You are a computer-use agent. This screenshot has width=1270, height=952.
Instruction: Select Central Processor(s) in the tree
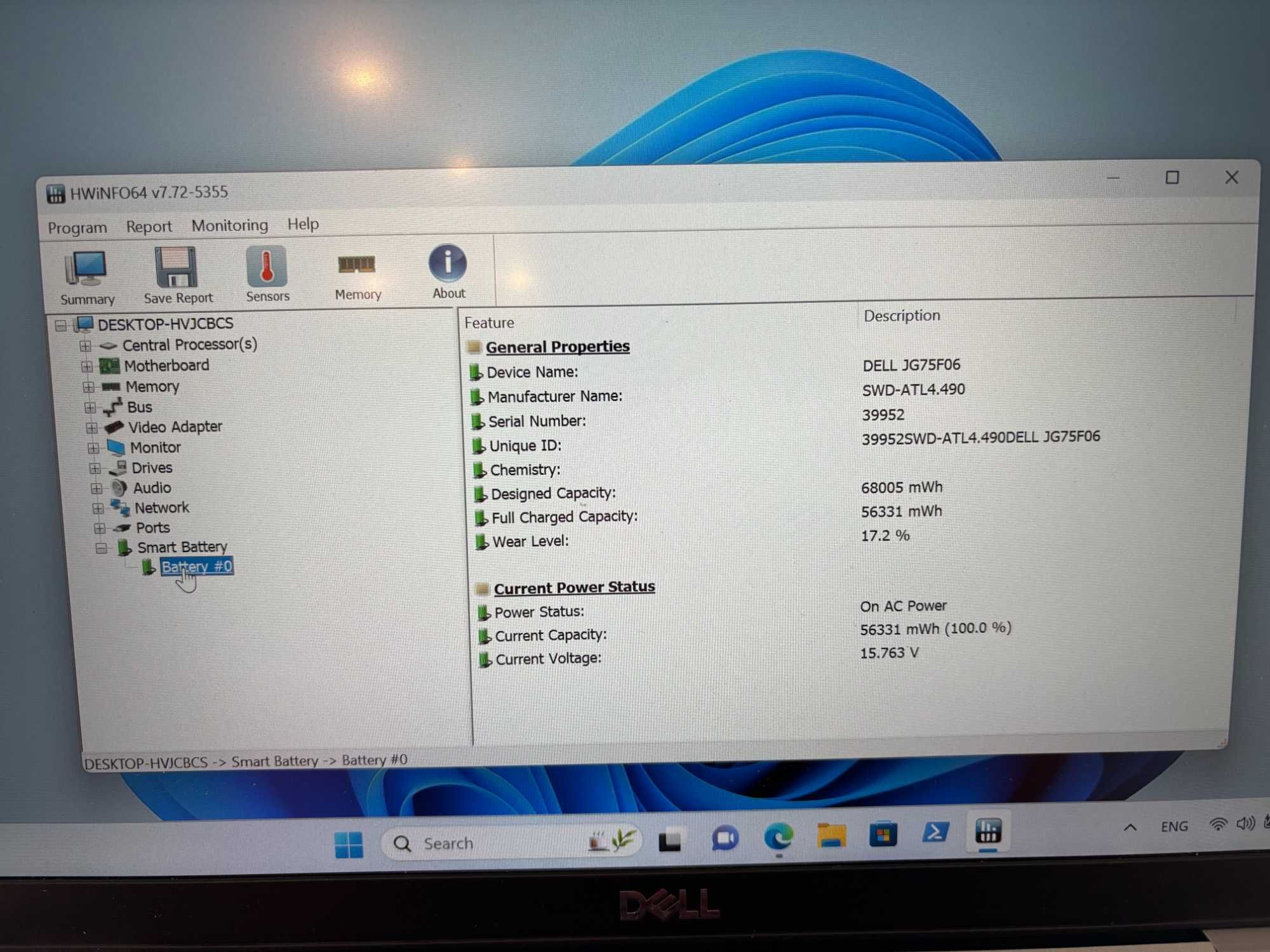pyautogui.click(x=190, y=345)
